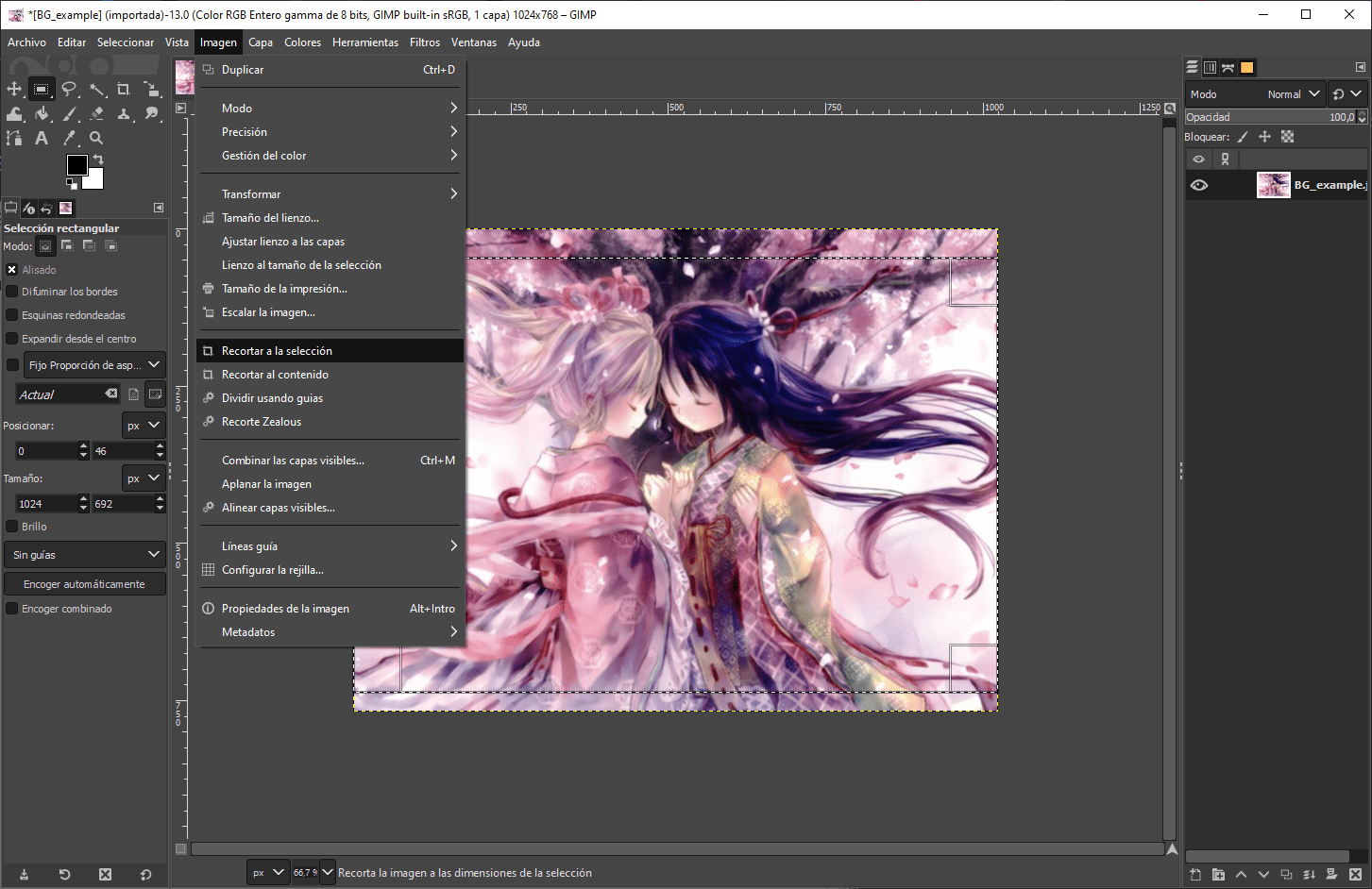1372x889 pixels.
Task: Open the zoom level dropdown arrow
Action: tap(328, 873)
